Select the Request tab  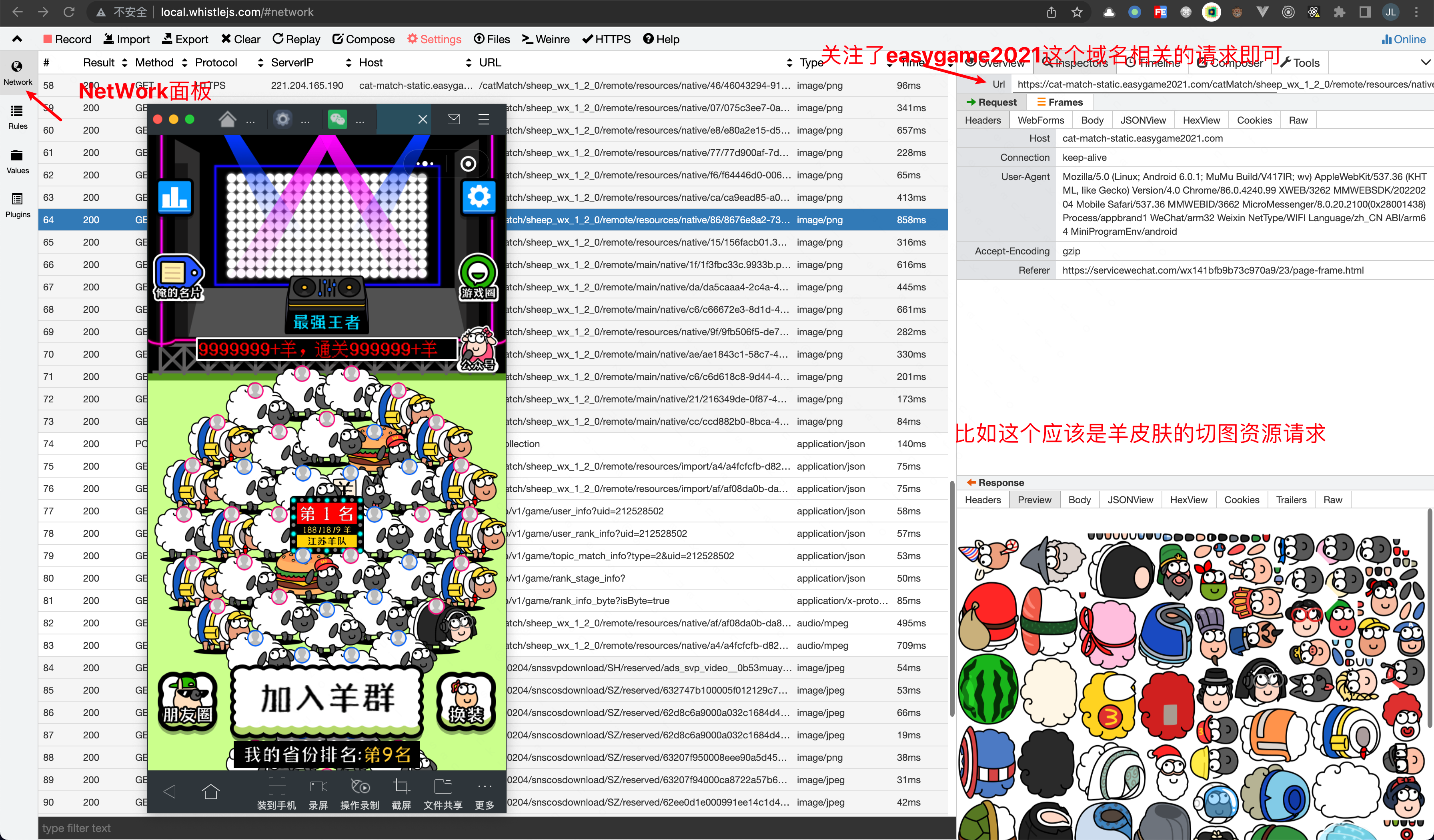click(991, 102)
